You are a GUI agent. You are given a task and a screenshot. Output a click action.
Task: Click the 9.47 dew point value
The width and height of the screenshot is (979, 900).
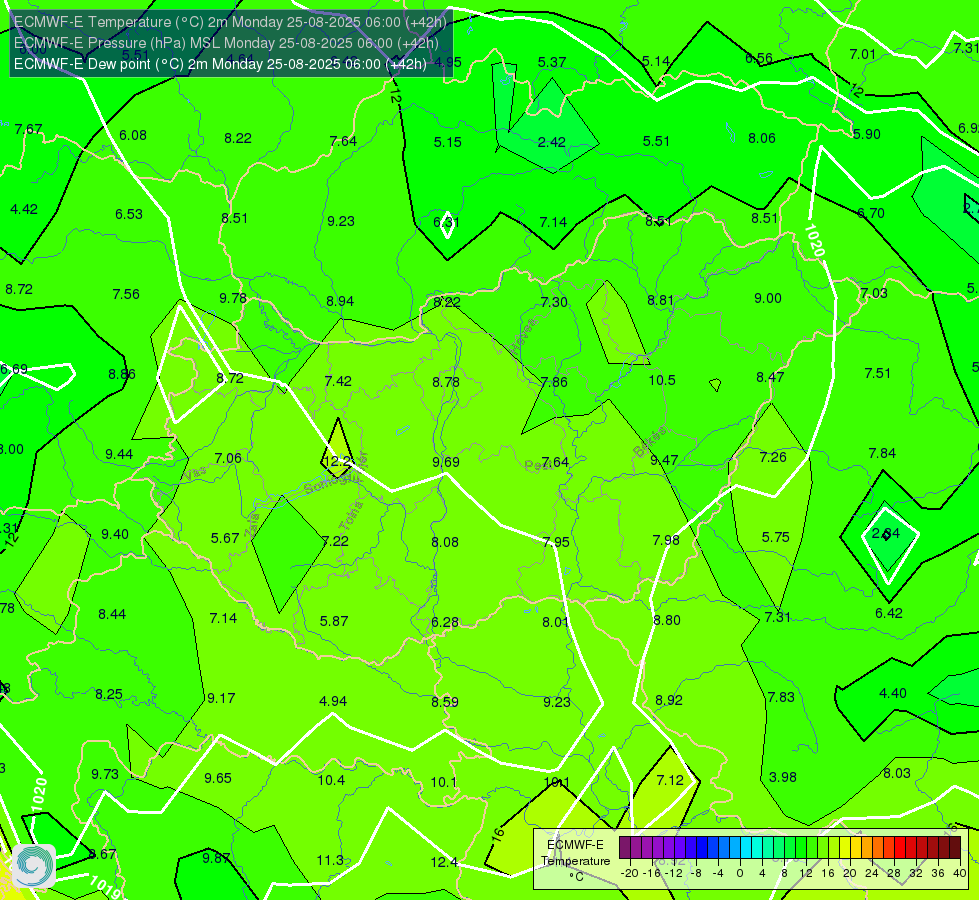pyautogui.click(x=664, y=460)
